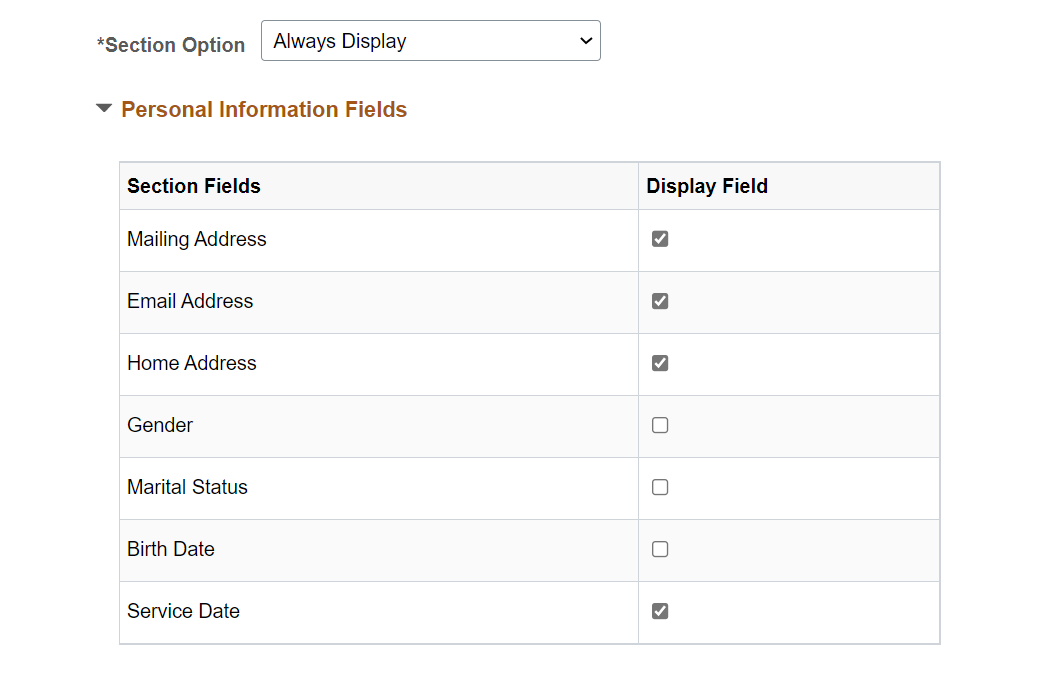Click the Section Fields column header
This screenshot has height=697, width=1041.
tap(194, 186)
